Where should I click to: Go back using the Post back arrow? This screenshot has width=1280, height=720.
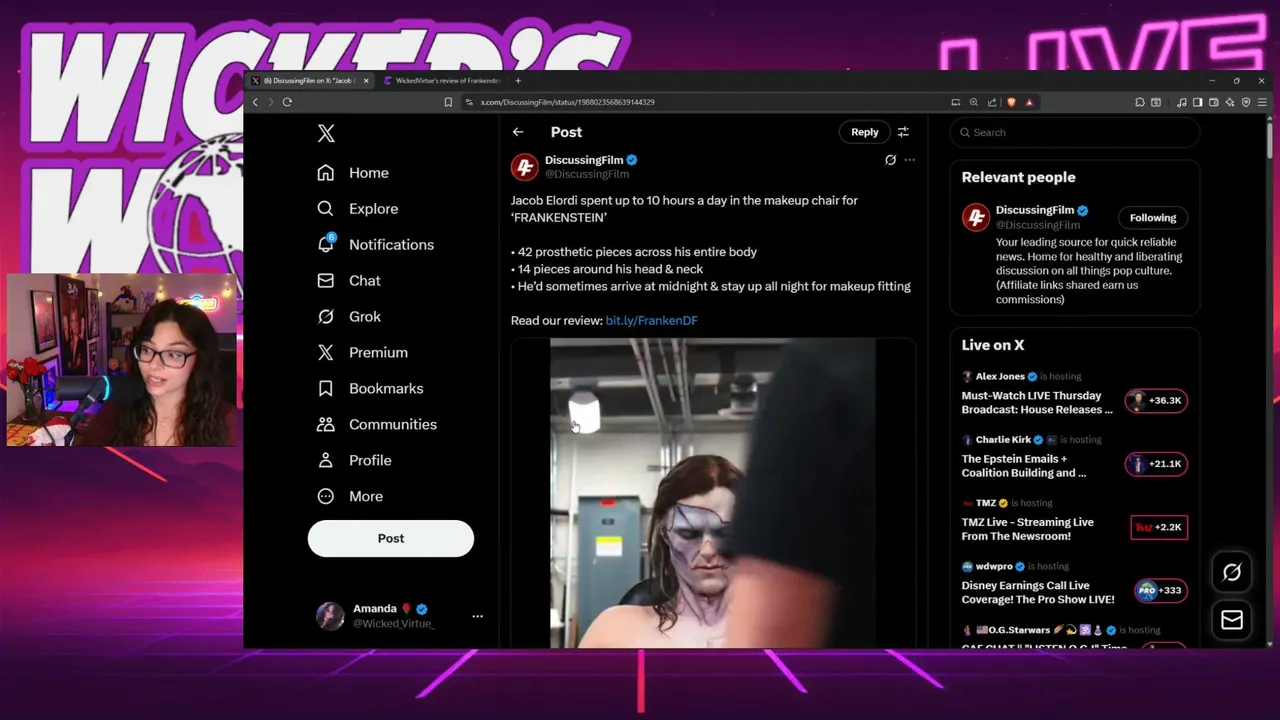coord(518,132)
